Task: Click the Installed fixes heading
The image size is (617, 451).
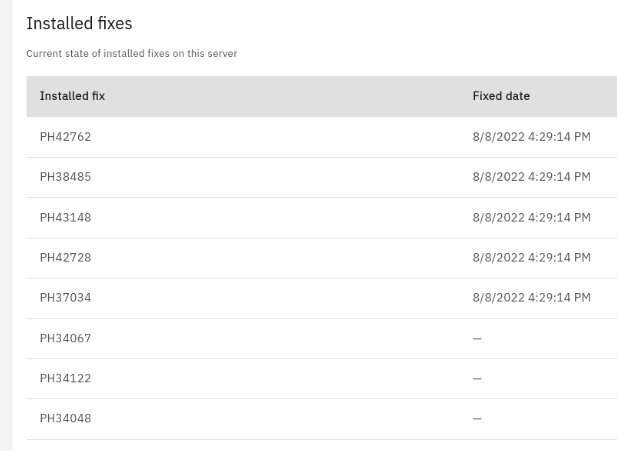Action: point(79,23)
